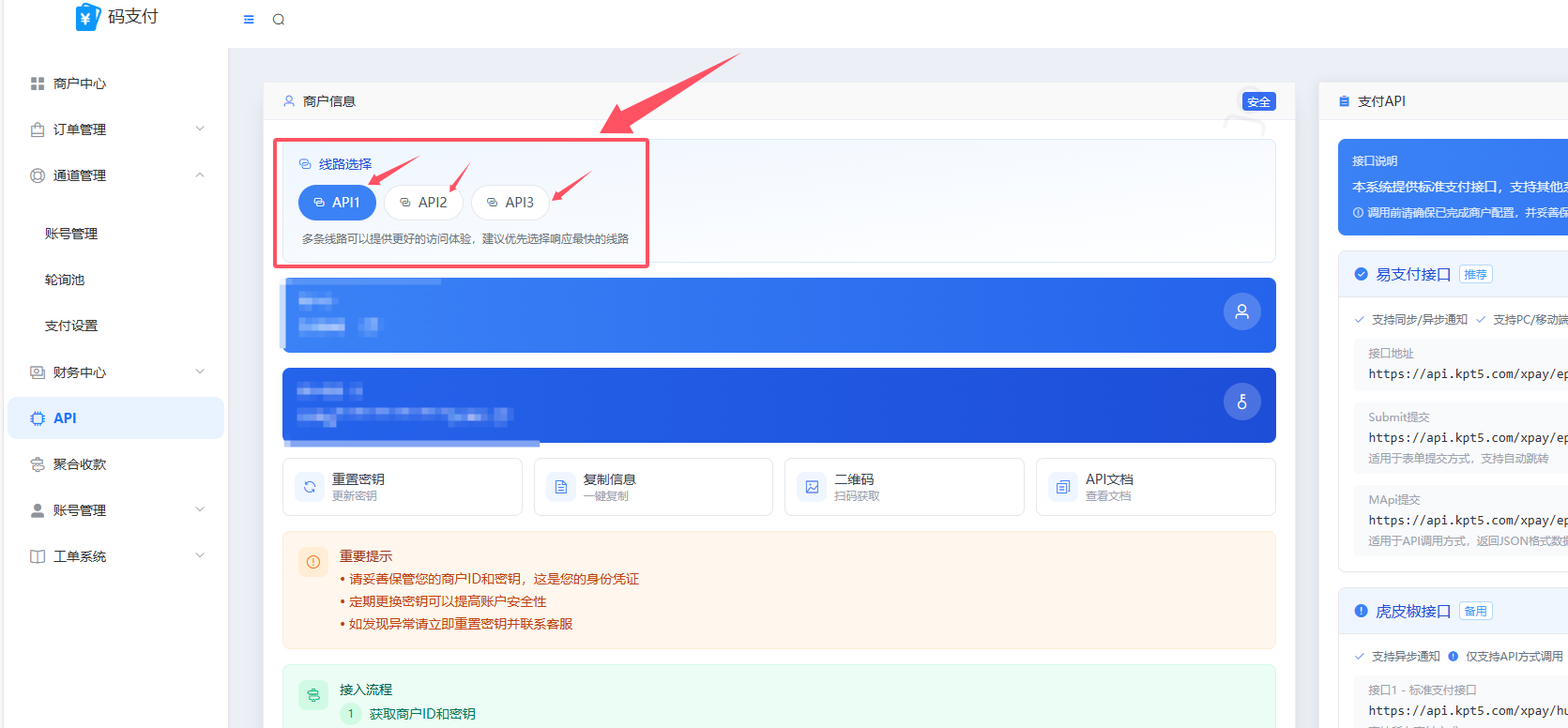The image size is (1568, 728).
Task: Click the Submit提交 URL text
Action: point(1468,438)
